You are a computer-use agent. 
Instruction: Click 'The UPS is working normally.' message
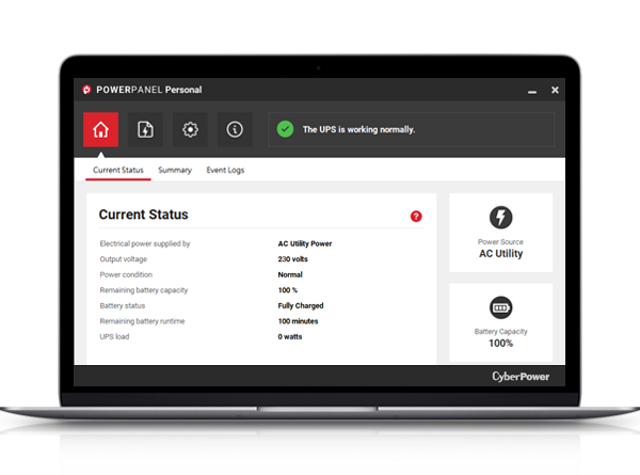[x=359, y=130]
